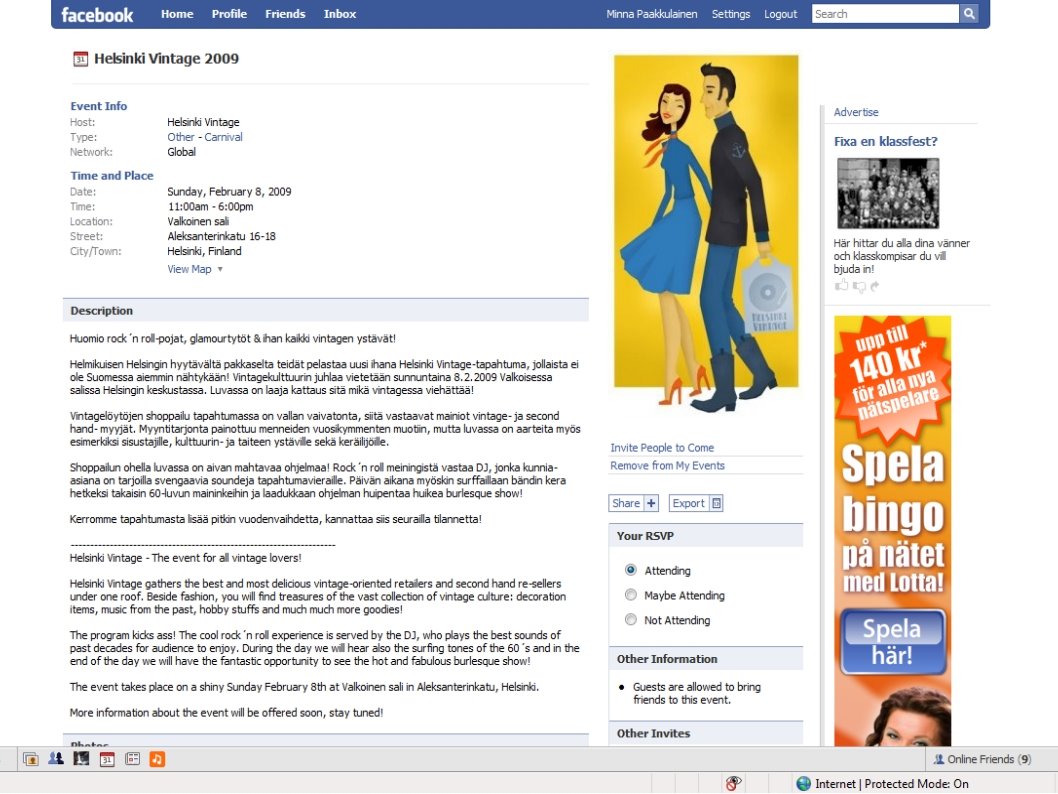Click the klassfest ad group photo

pyautogui.click(x=888, y=194)
